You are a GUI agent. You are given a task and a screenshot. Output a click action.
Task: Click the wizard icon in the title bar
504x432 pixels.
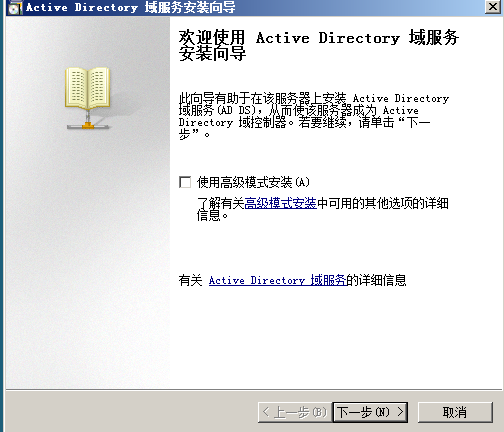click(x=15, y=7)
